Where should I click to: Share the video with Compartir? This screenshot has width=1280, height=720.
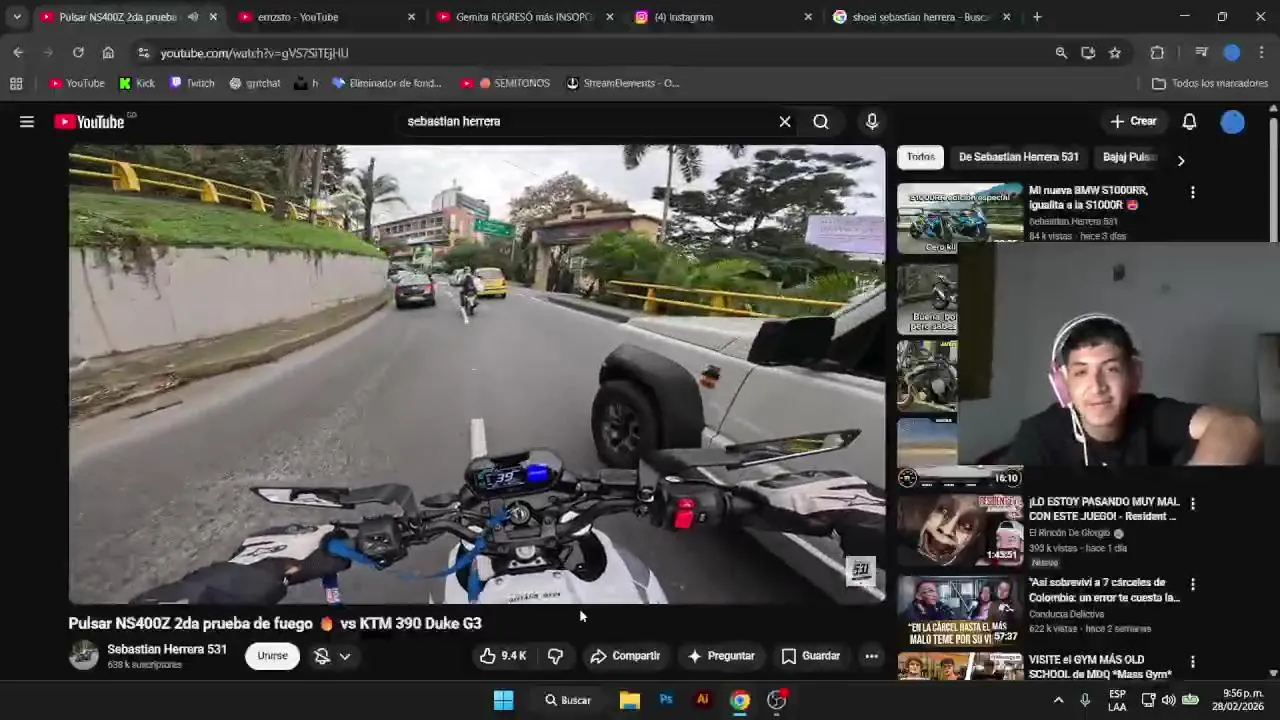tap(625, 656)
